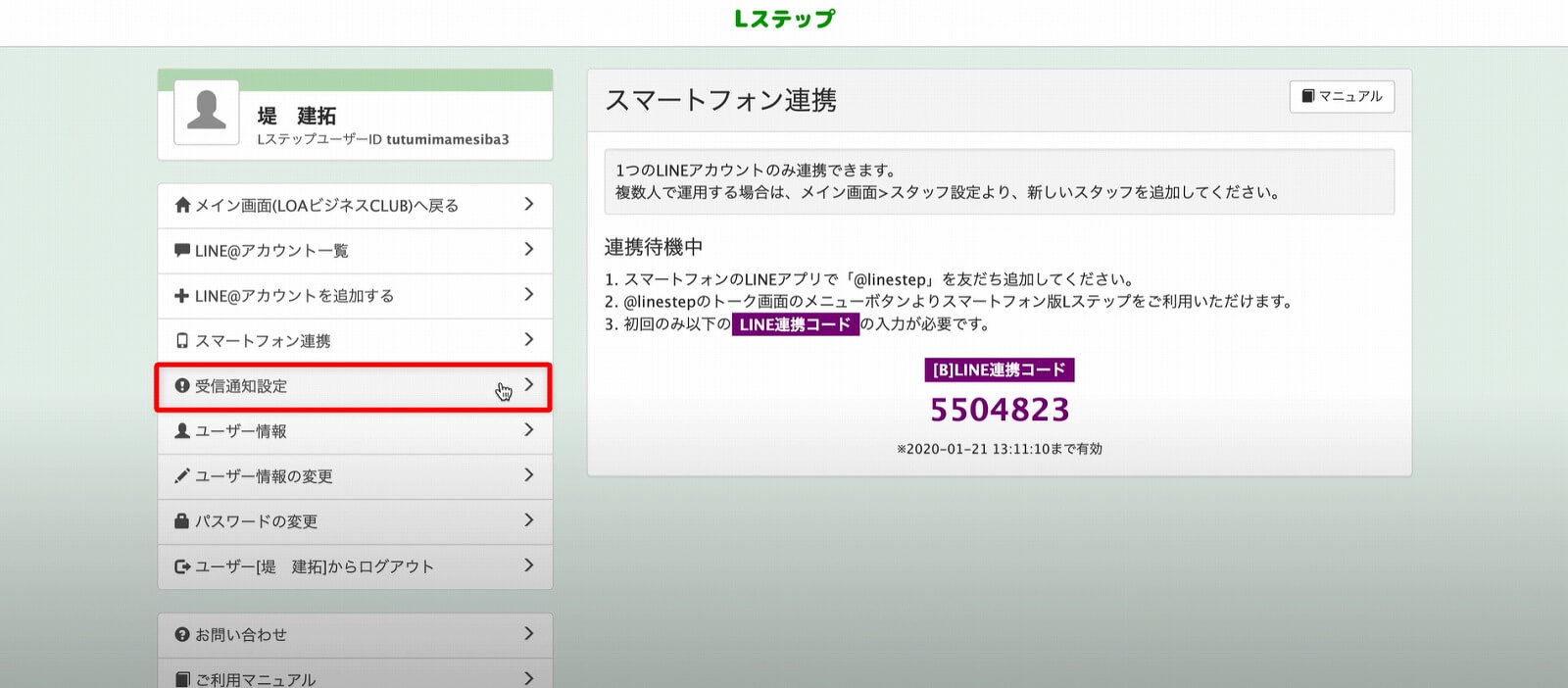This screenshot has height=688, width=1568.
Task: Open ご利用マニュアル link in sidebar
Action: point(355,673)
